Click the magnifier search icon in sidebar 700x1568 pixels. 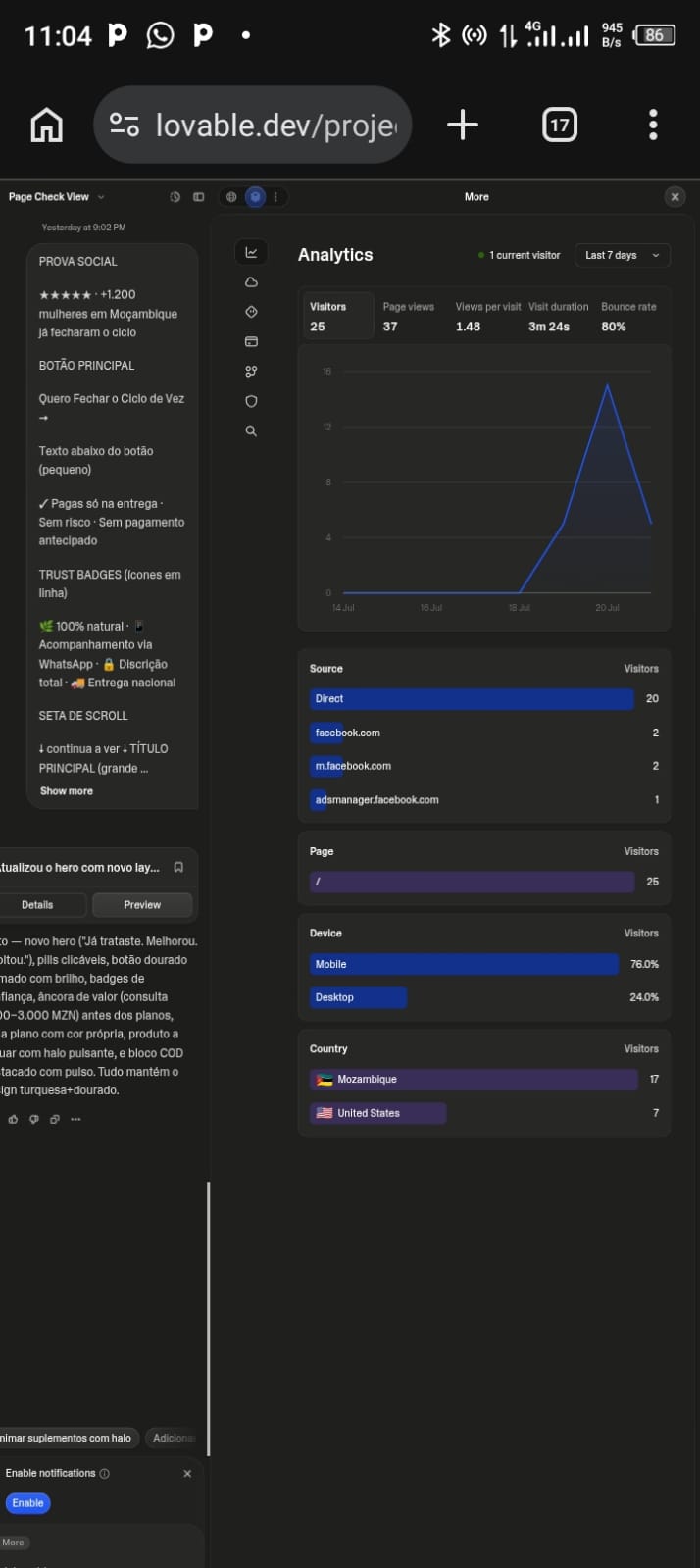(251, 430)
